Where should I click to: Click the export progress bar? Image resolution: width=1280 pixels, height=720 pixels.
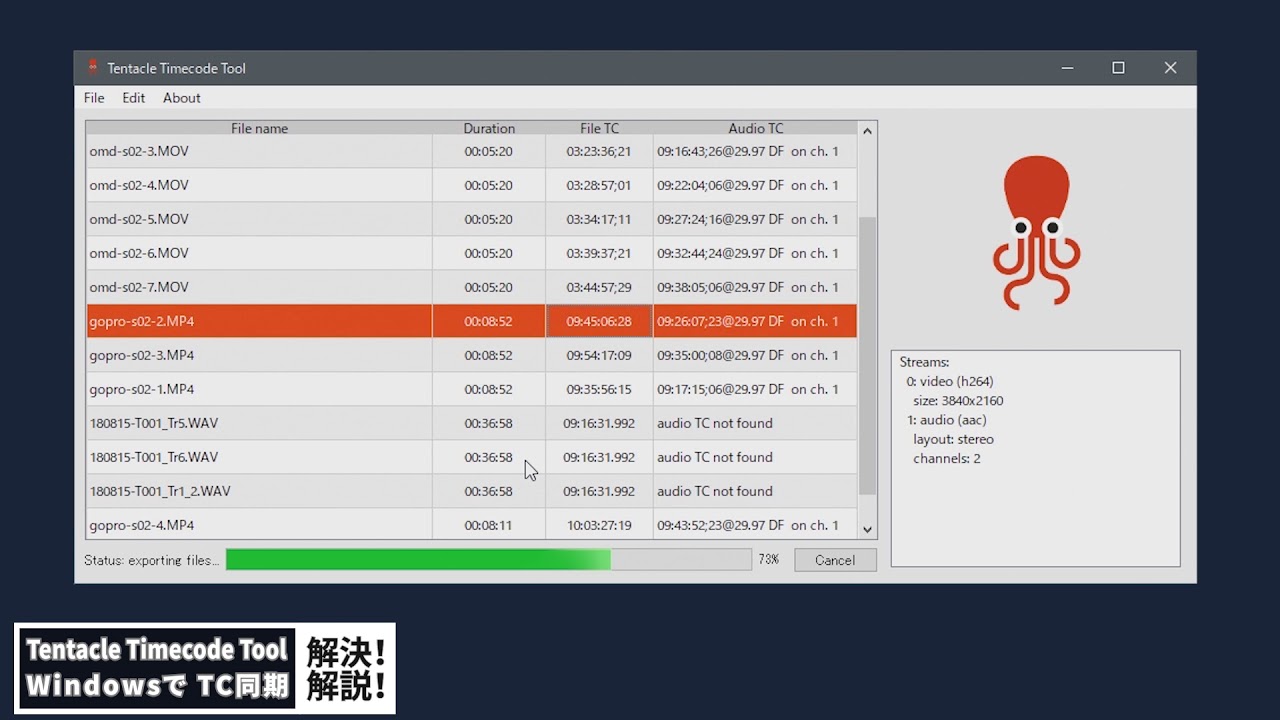click(488, 560)
